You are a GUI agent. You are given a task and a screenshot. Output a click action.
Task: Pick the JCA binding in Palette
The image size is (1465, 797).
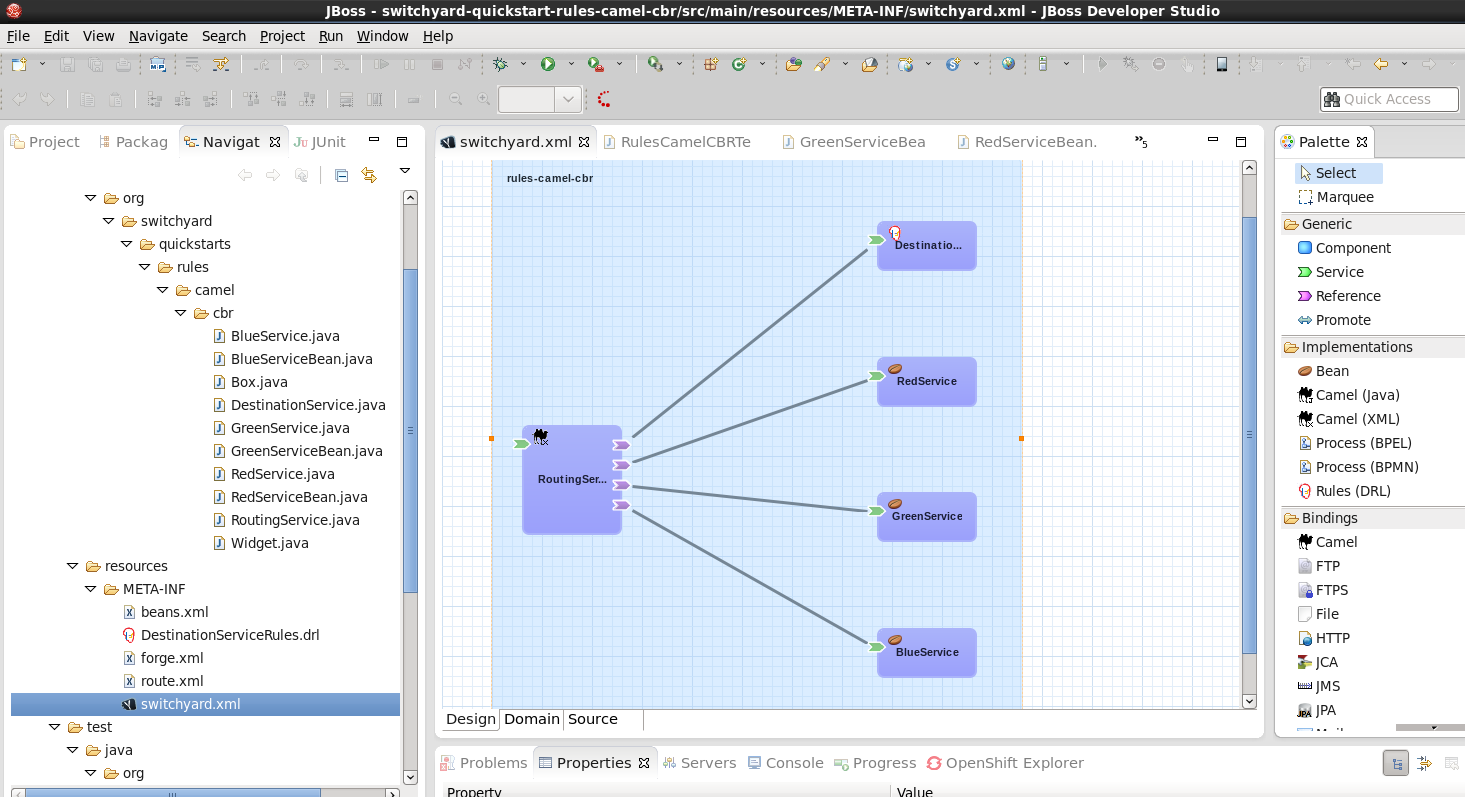1317,662
